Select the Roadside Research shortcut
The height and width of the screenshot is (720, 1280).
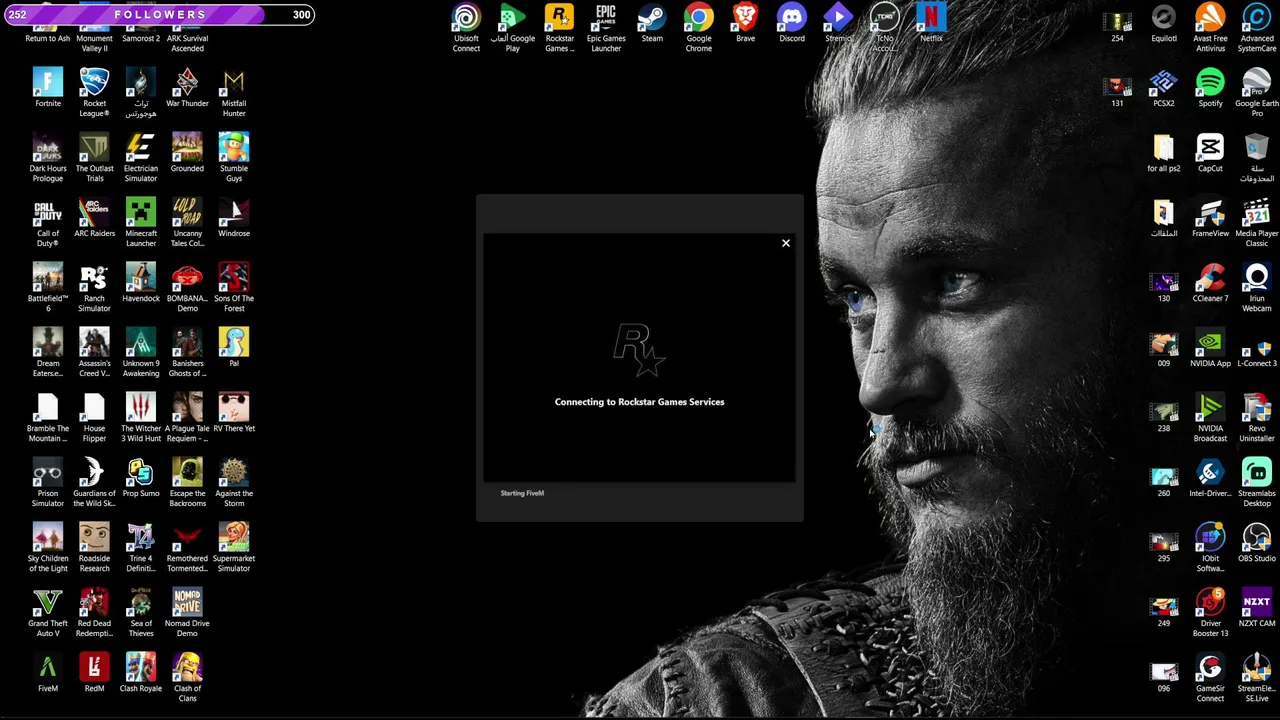point(94,547)
